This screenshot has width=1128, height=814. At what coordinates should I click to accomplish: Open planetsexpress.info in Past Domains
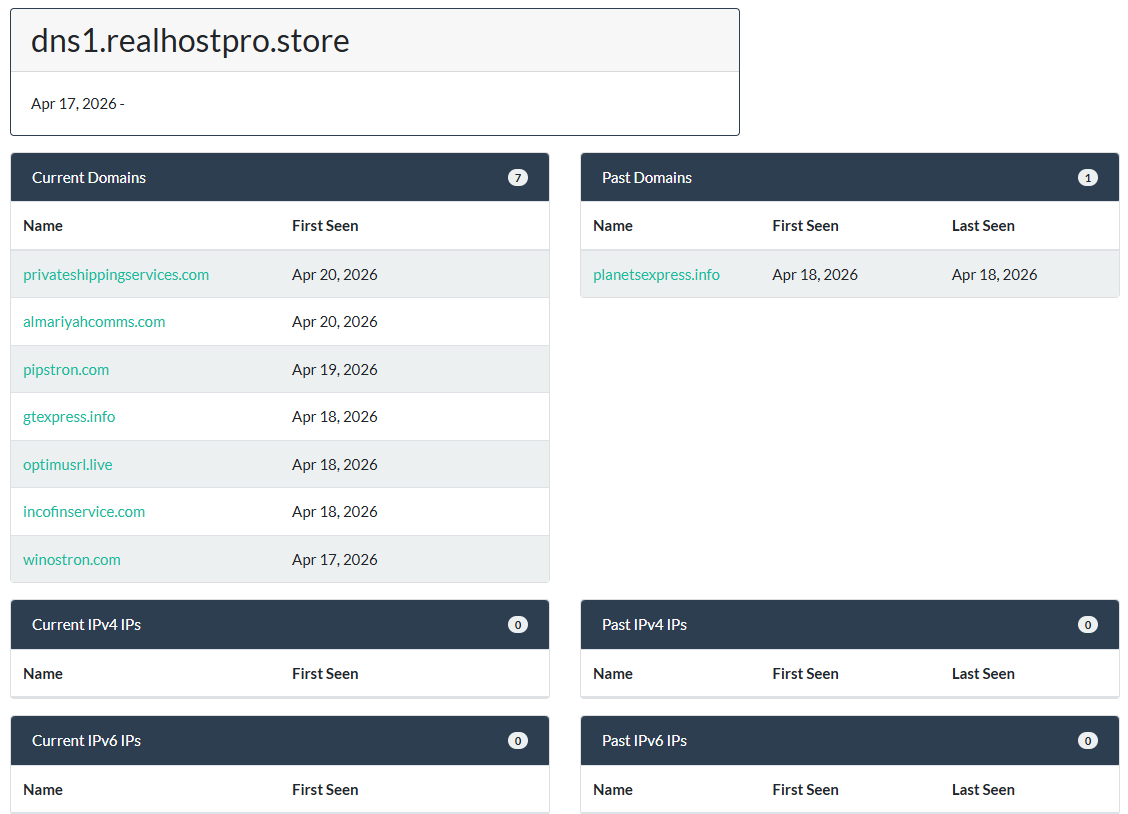(656, 274)
